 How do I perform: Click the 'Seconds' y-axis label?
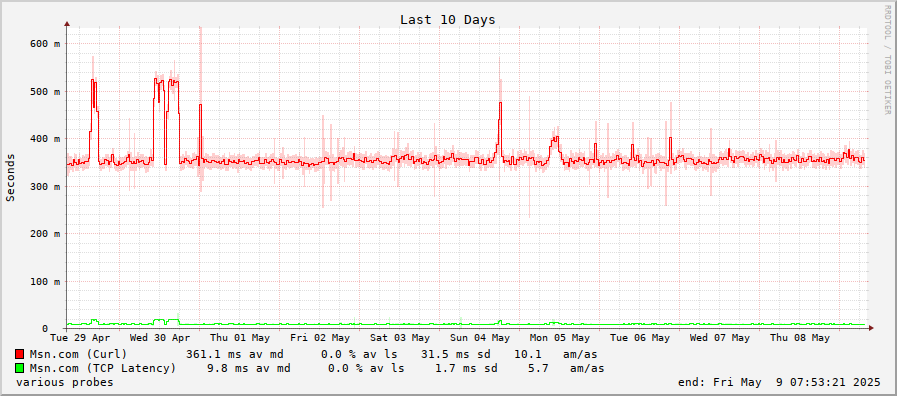coord(10,177)
